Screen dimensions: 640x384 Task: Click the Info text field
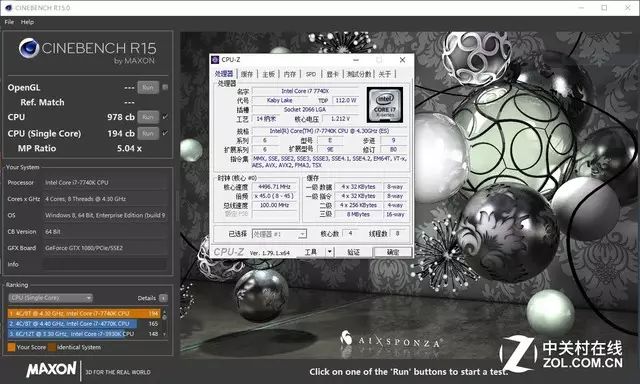(105, 264)
